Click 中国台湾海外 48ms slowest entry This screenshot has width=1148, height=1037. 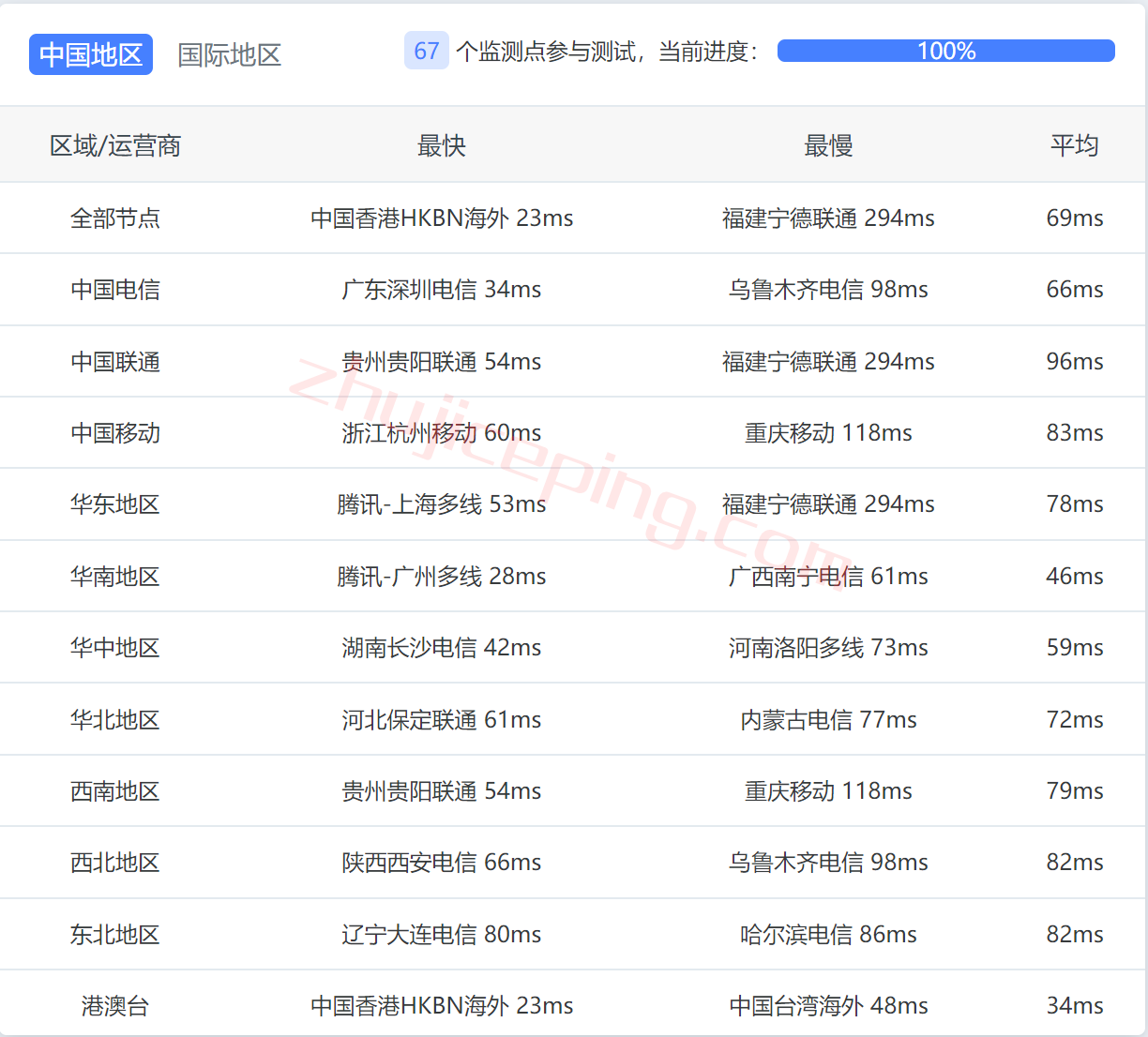pyautogui.click(x=828, y=1006)
